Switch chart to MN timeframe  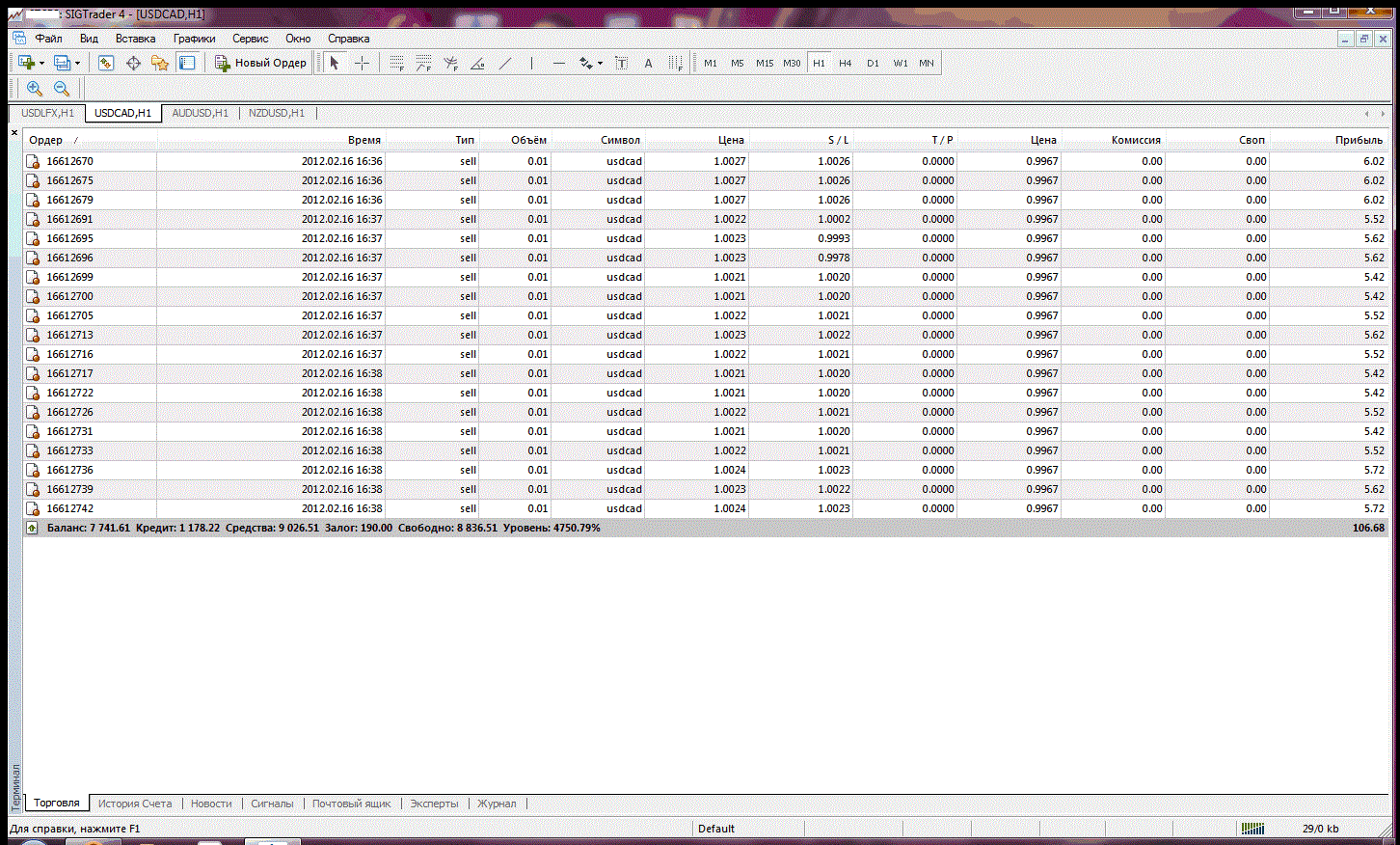coord(927,63)
